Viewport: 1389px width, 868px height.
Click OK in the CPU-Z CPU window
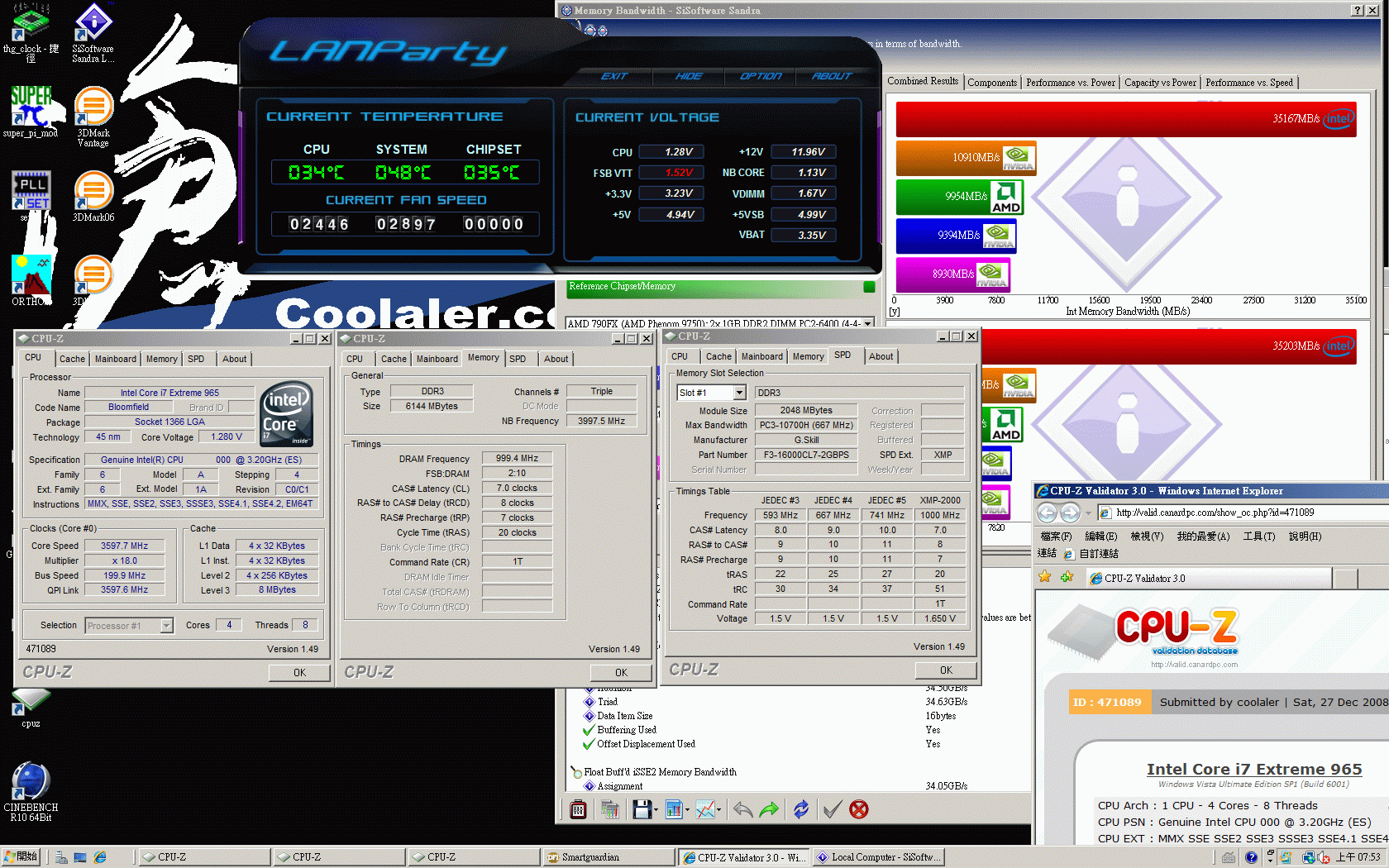(x=299, y=673)
